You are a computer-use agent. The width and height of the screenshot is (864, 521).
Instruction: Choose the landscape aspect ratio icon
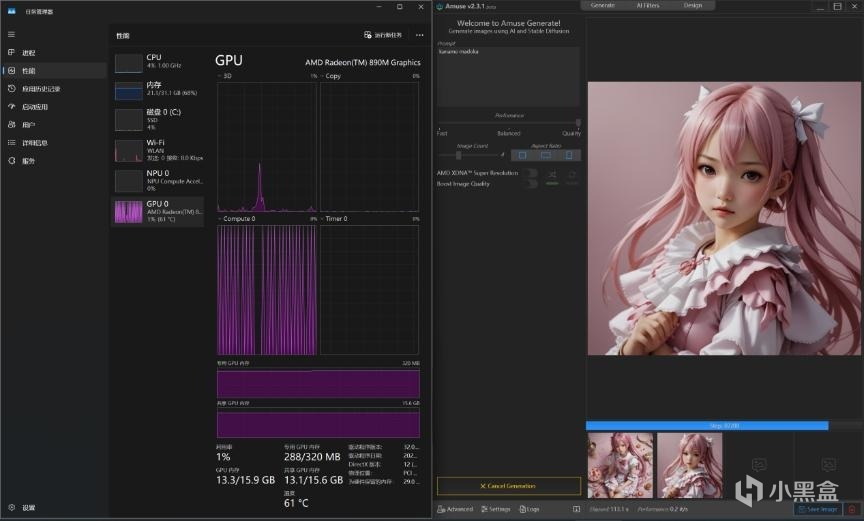(x=546, y=155)
